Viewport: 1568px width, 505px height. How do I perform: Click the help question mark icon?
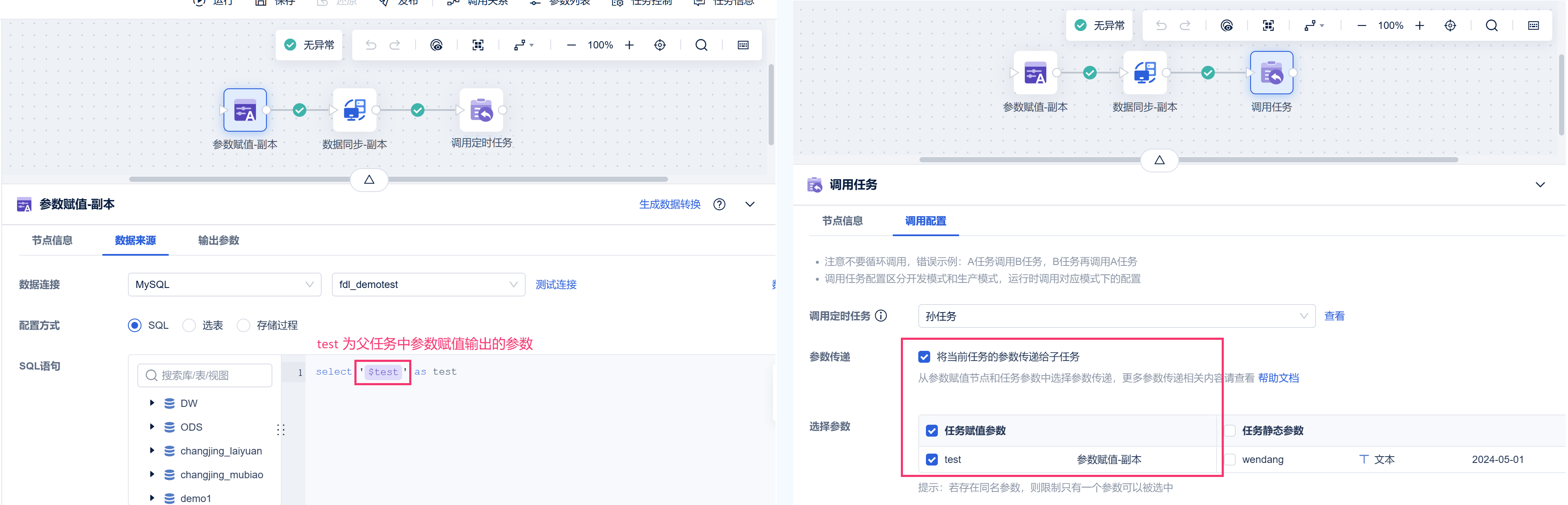[719, 204]
